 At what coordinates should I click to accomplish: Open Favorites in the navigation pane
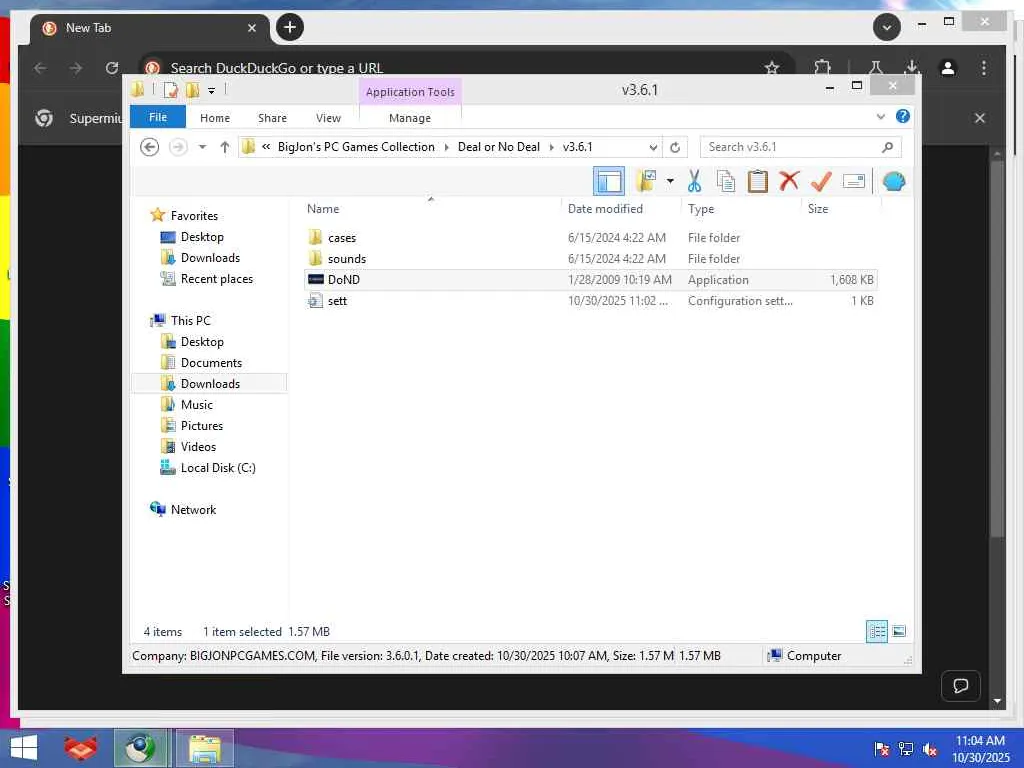point(194,216)
